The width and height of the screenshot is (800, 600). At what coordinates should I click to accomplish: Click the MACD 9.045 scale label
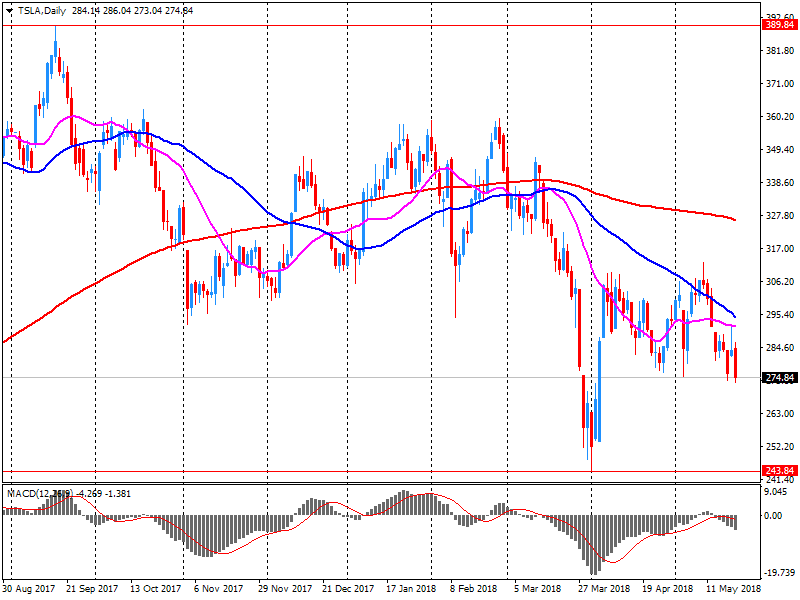(x=775, y=491)
